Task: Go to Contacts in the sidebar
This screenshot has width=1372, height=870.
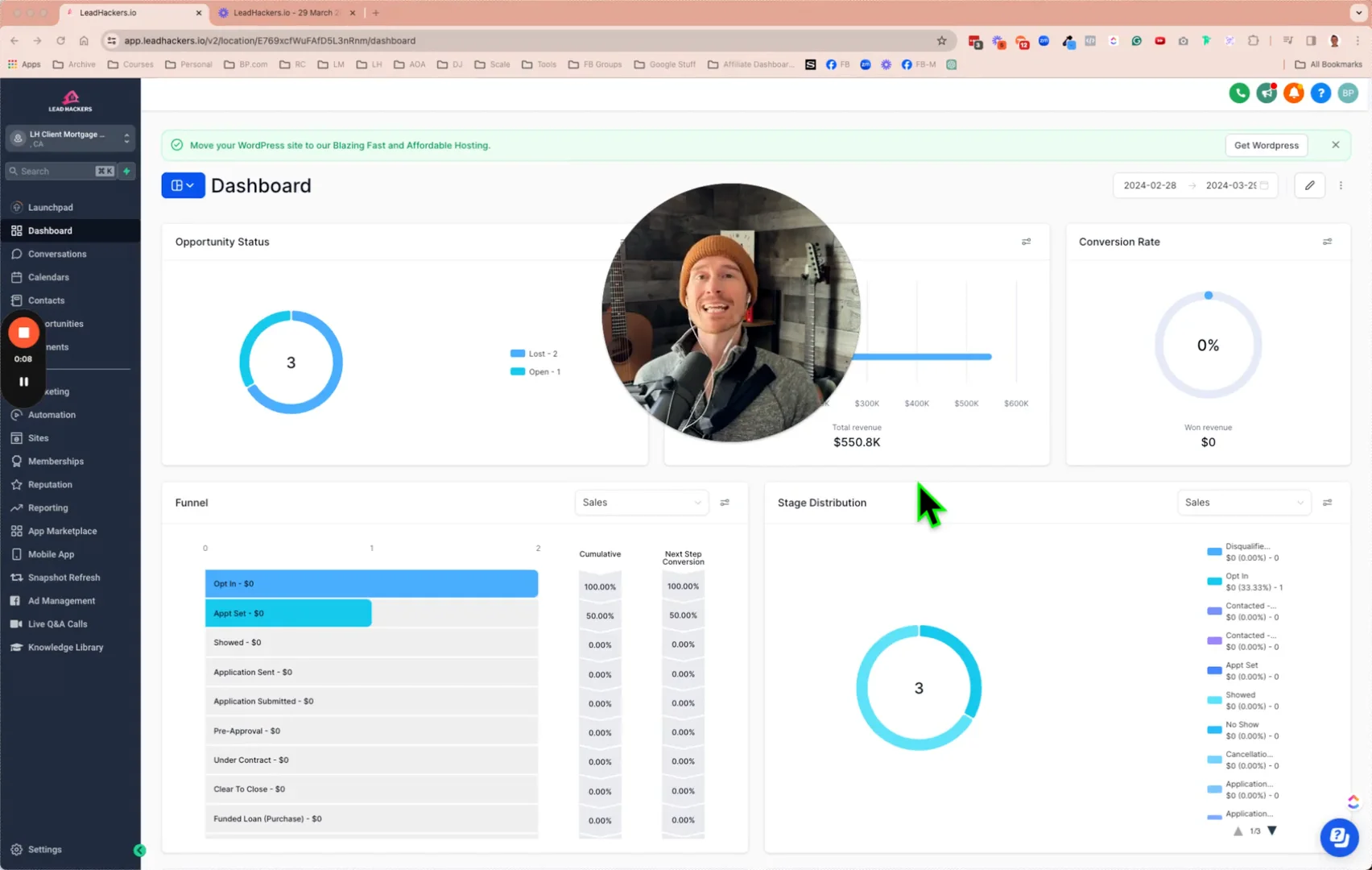Action: pos(46,300)
